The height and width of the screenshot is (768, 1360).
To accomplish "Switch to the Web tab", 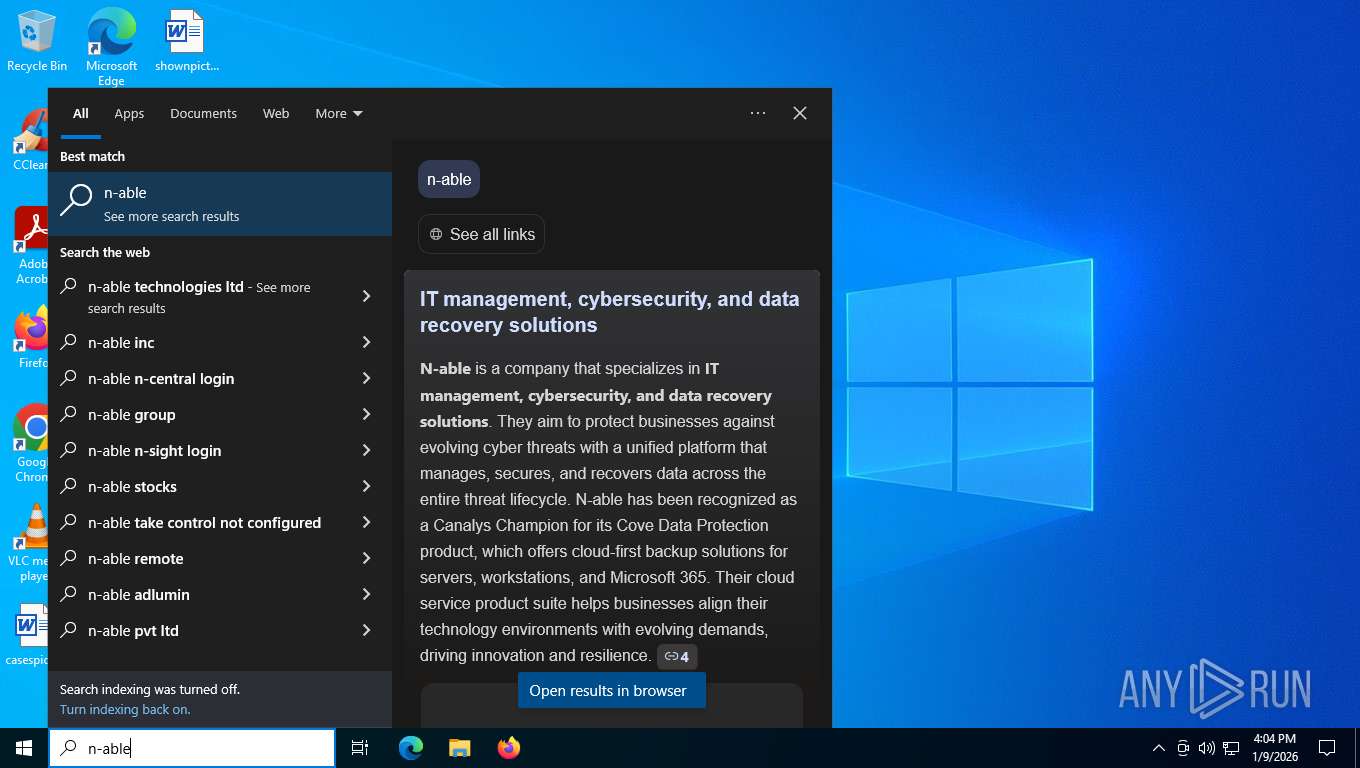I will 276,114.
